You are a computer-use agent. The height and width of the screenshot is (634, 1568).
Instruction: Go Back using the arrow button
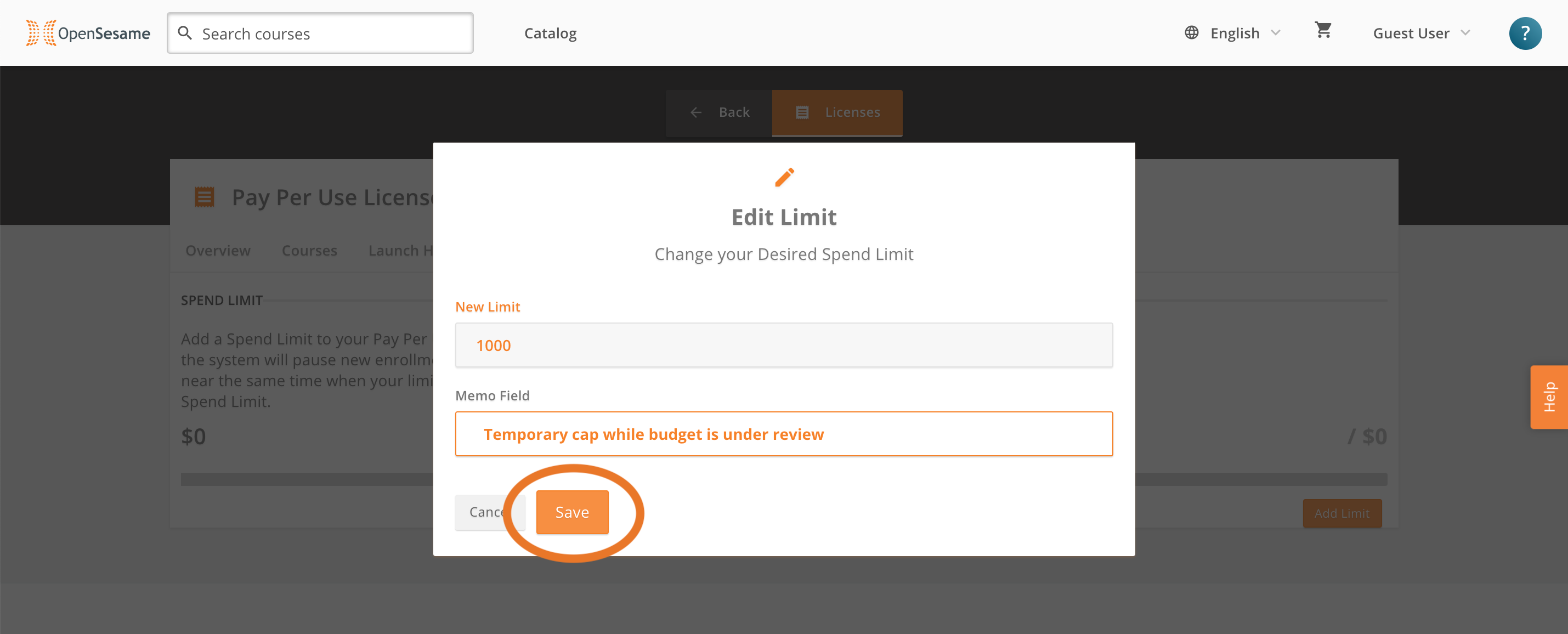[x=719, y=112]
